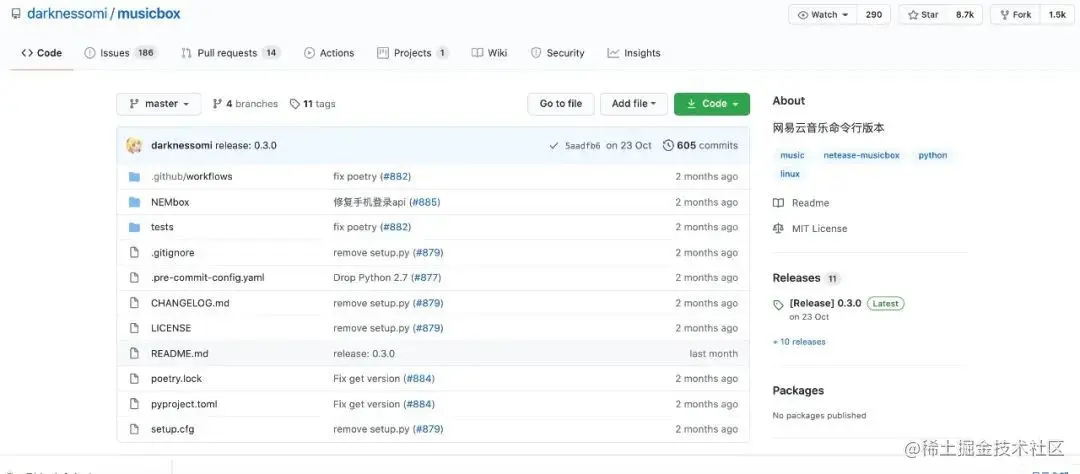The image size is (1080, 474).
Task: Switch to the Insights tab
Action: (x=634, y=53)
